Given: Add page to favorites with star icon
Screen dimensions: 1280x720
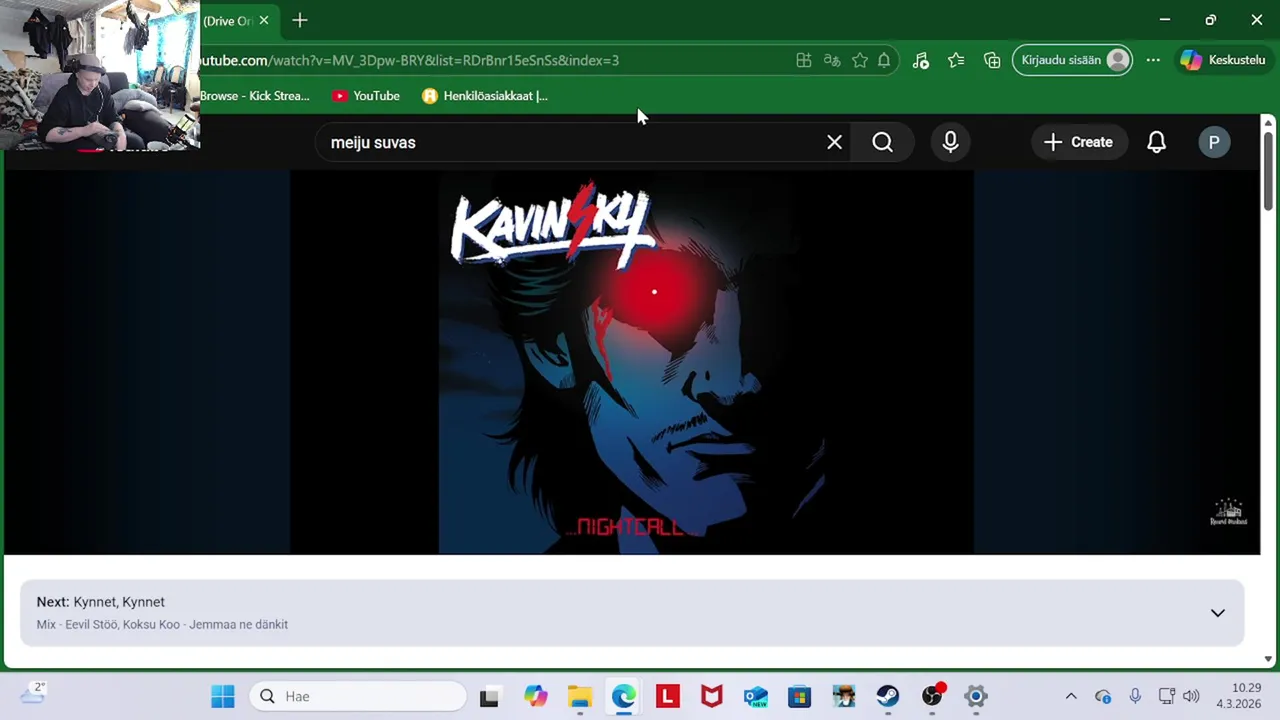Looking at the screenshot, I should coord(860,60).
